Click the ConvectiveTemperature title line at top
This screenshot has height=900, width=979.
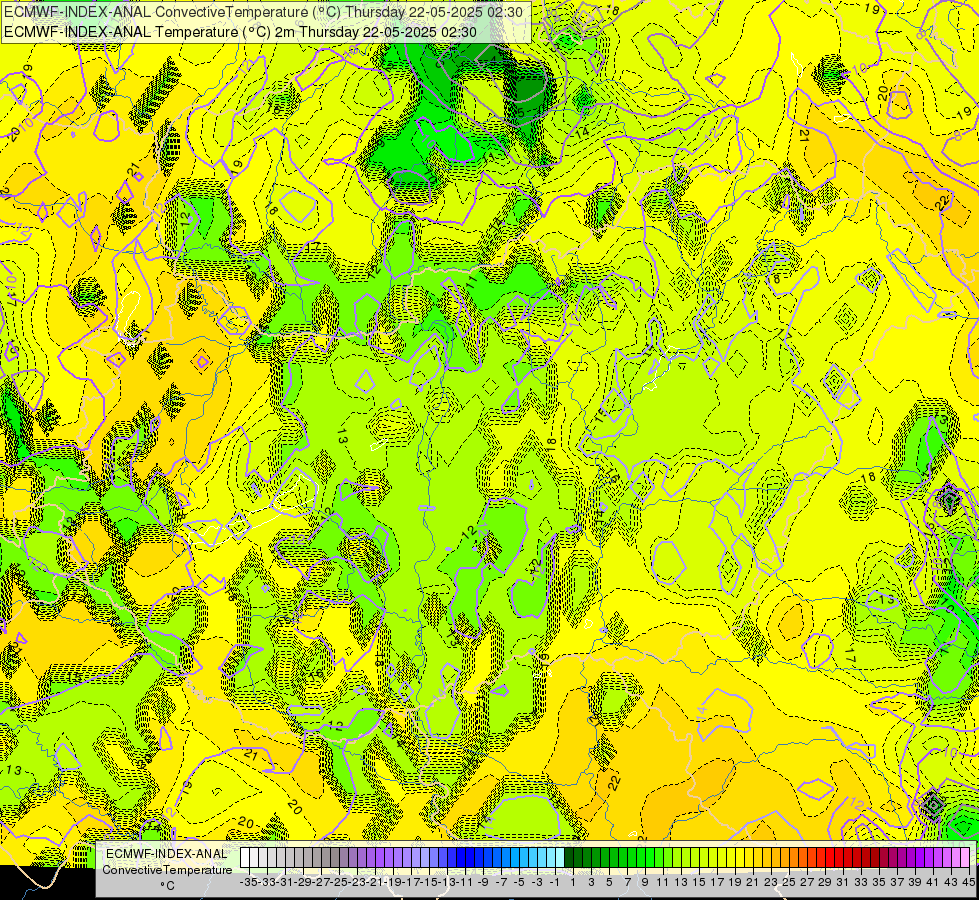point(263,12)
